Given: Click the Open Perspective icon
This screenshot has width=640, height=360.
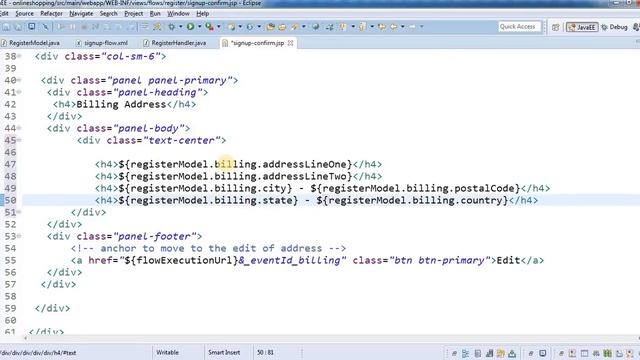Looking at the screenshot, I should pos(556,27).
